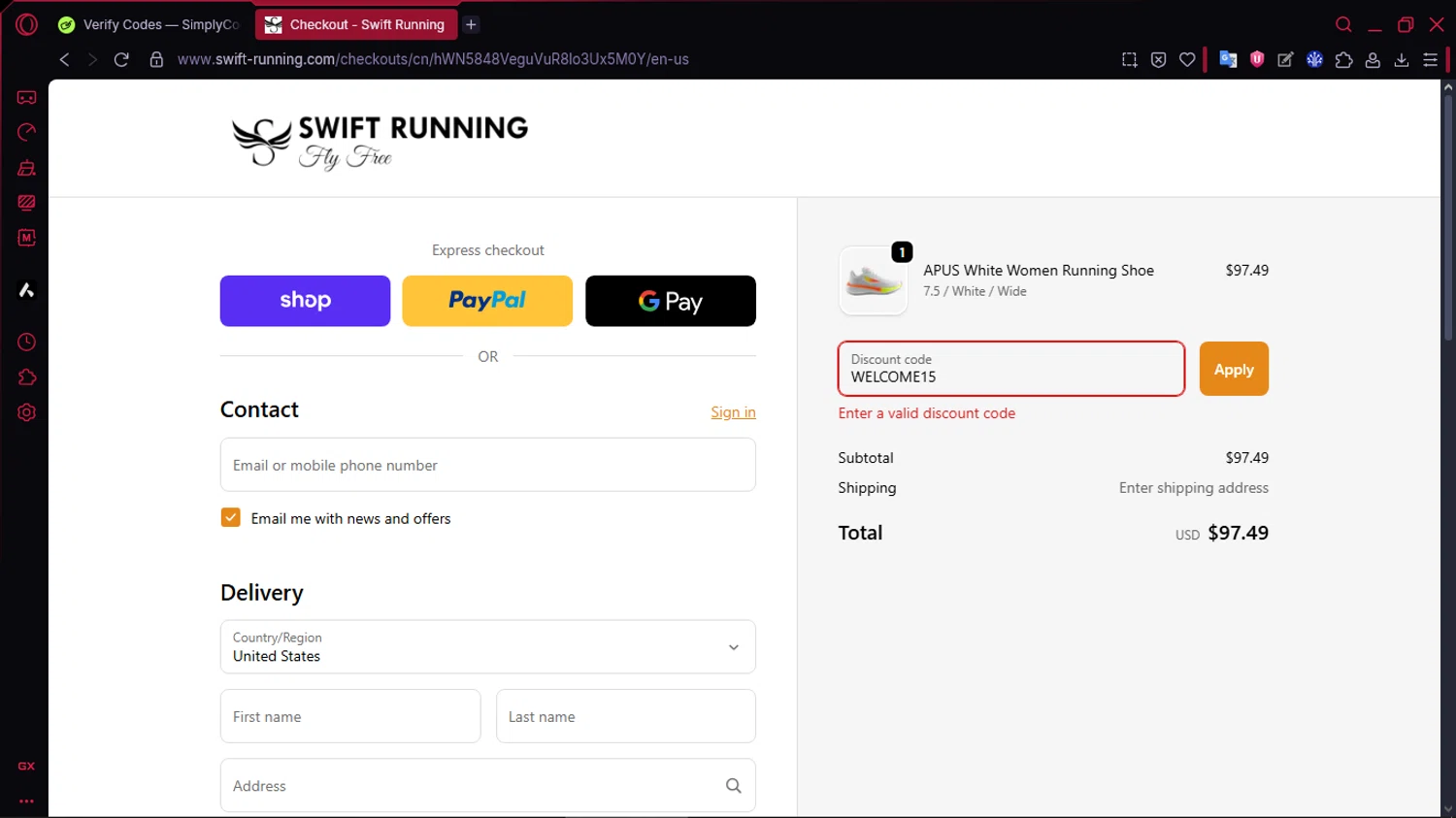Open the profile account icon
Viewport: 1456px width, 818px height.
1373,60
